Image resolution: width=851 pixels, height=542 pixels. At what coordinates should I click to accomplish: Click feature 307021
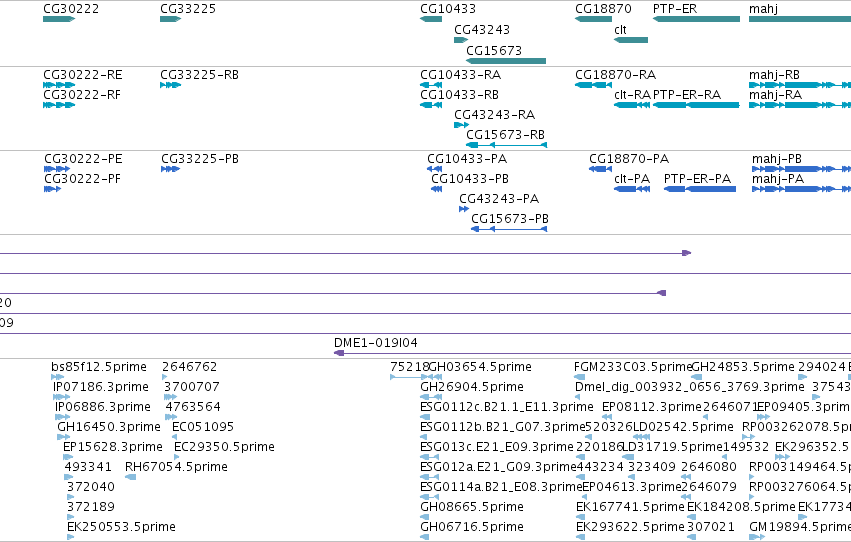692,537
